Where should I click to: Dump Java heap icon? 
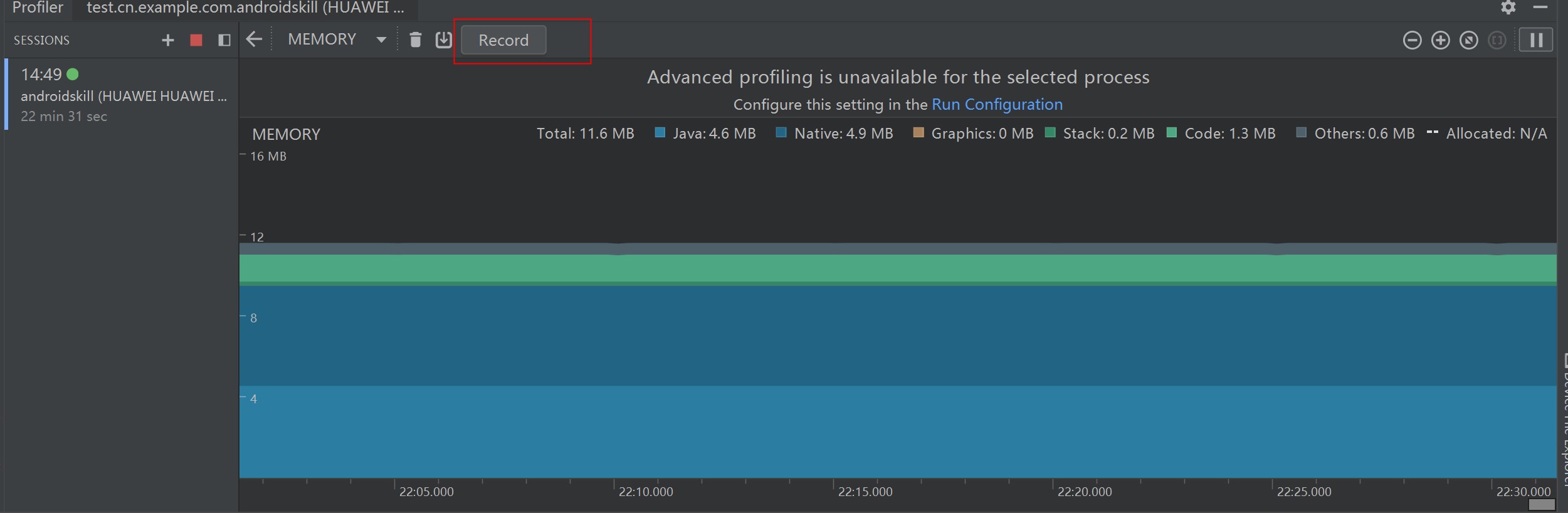point(443,40)
